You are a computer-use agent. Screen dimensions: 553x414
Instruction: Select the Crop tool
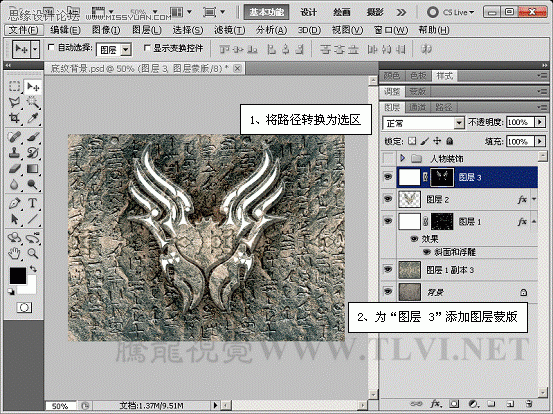[14, 118]
